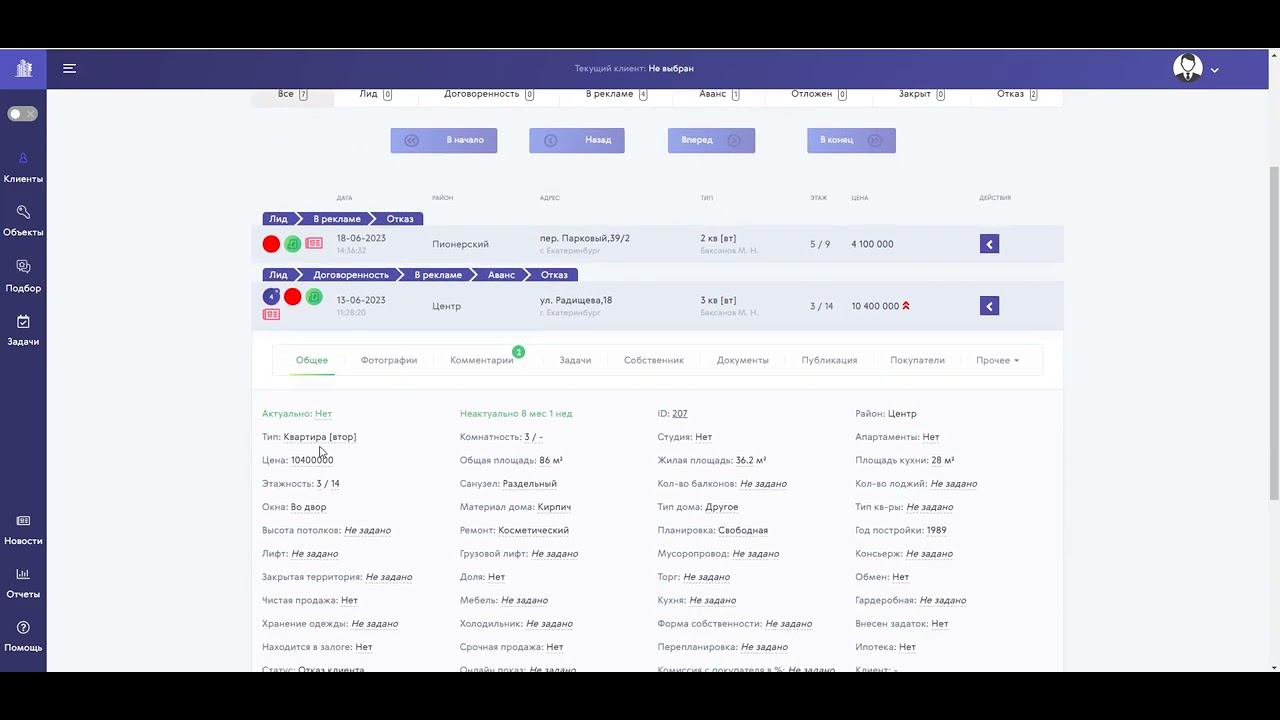Click Аванс stage chip in Центр row
1280x720 pixels.
coord(501,275)
